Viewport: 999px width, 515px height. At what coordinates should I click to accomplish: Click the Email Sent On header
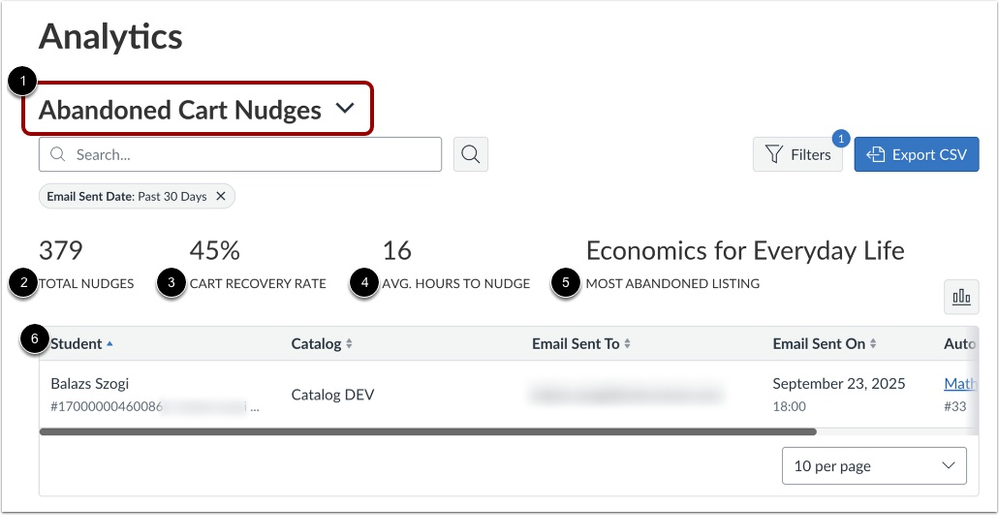point(819,344)
